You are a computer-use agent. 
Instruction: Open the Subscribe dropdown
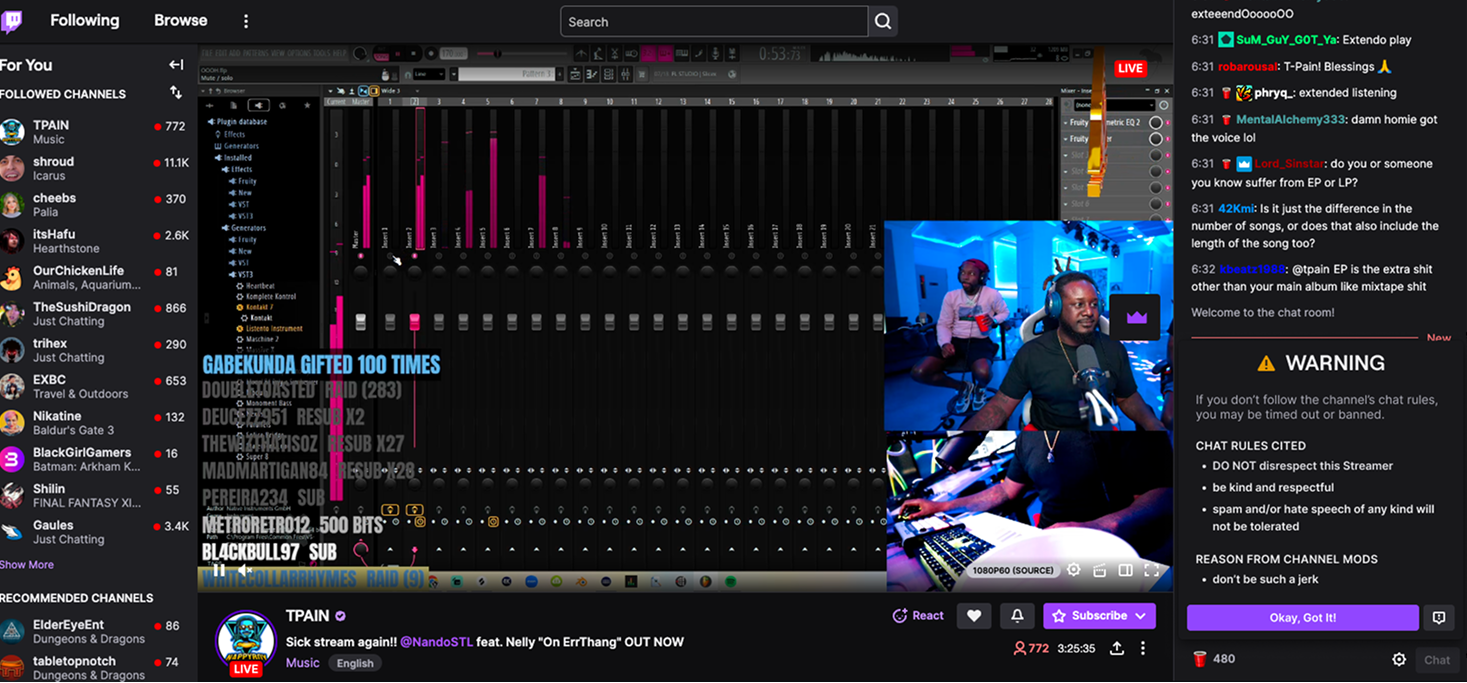pyautogui.click(x=1099, y=616)
